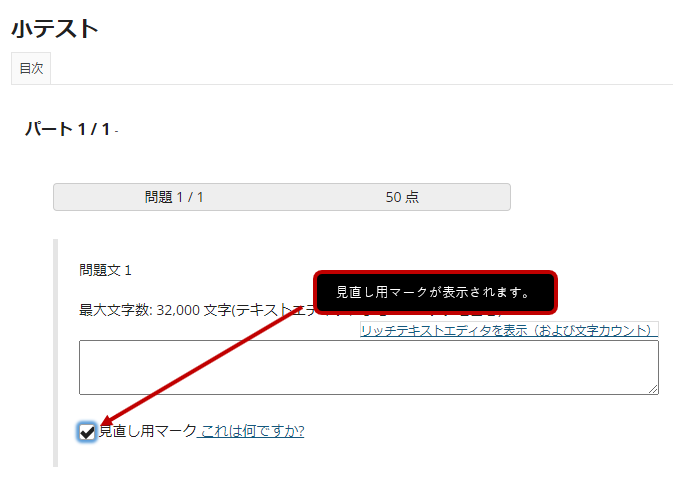Select the 問題 1 / 1 header label

pyautogui.click(x=174, y=197)
